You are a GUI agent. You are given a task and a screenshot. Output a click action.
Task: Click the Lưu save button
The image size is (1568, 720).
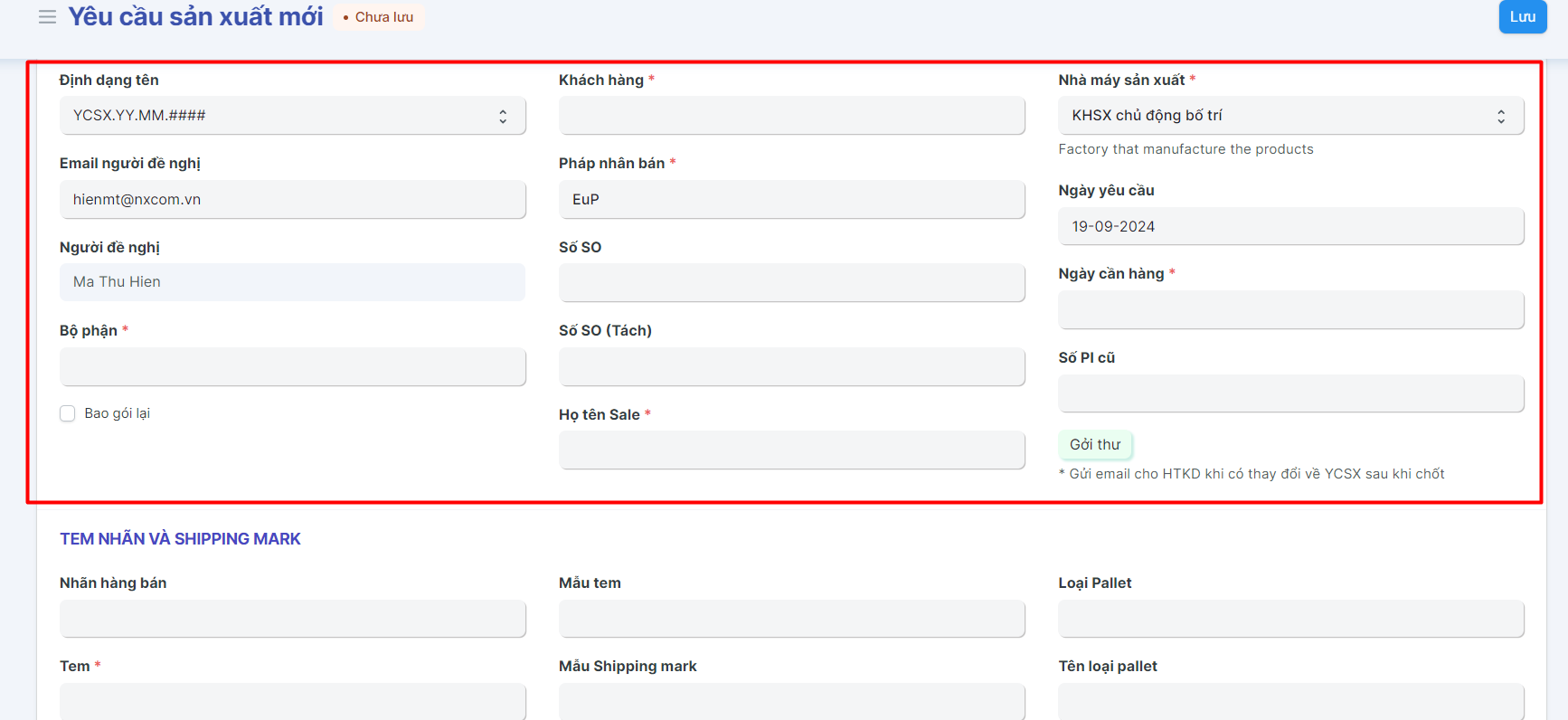coord(1522,17)
